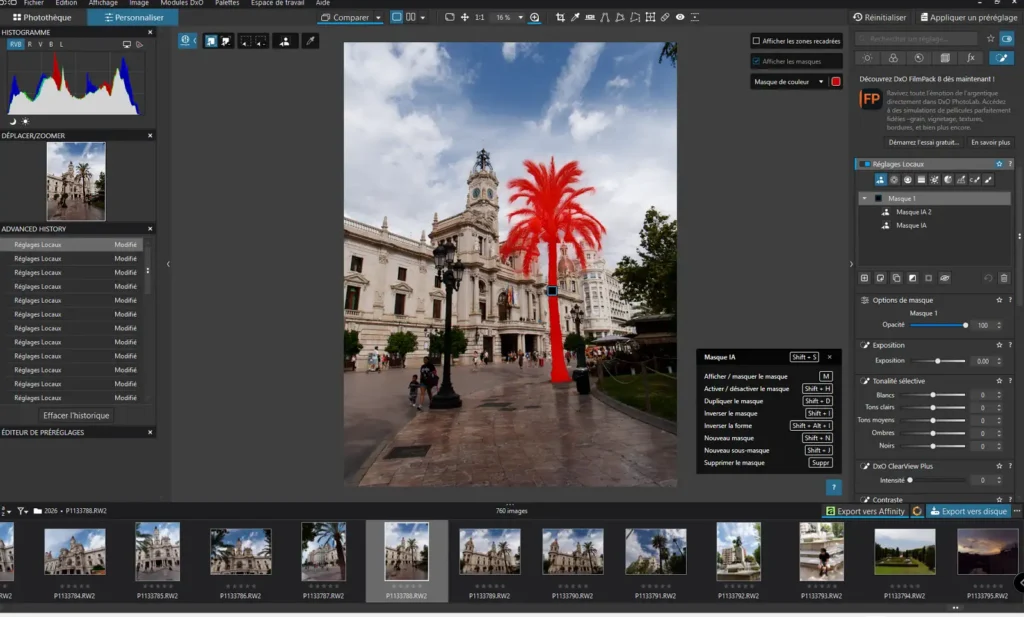Delete selected mask with trash icon
Screen dimensions: 1024x617
tap(1004, 278)
